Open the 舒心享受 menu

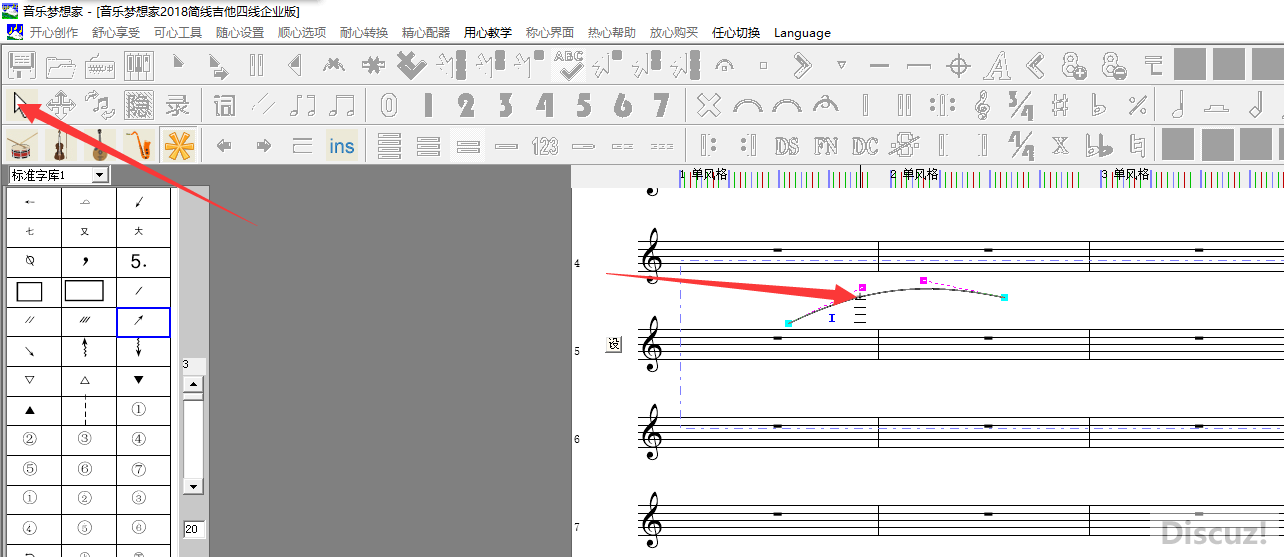116,32
